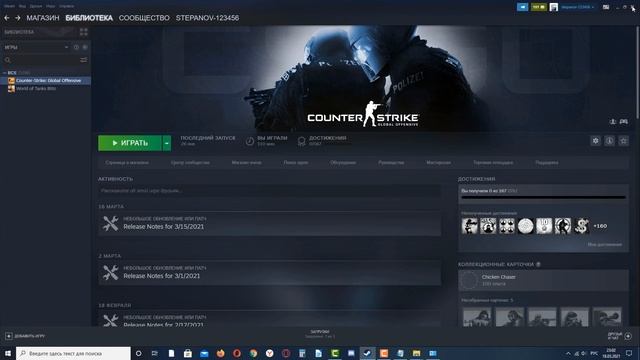Viewport: 640px width, 360px height.
Task: Click the green ИГРАТЬ button
Action: [x=130, y=143]
